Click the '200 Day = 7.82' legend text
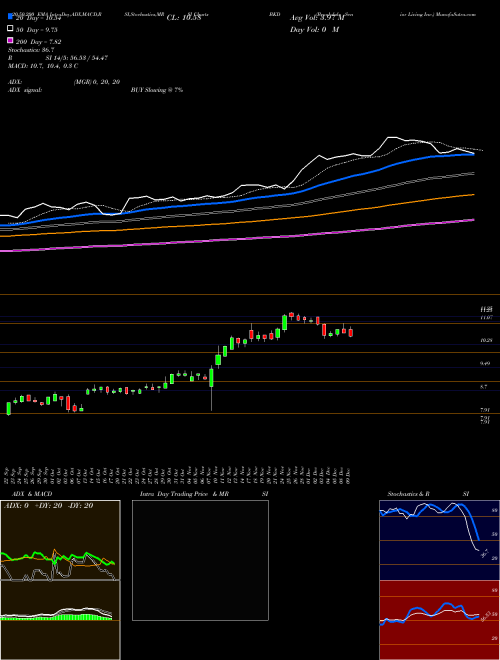The height and width of the screenshot is (660, 500). point(39,42)
